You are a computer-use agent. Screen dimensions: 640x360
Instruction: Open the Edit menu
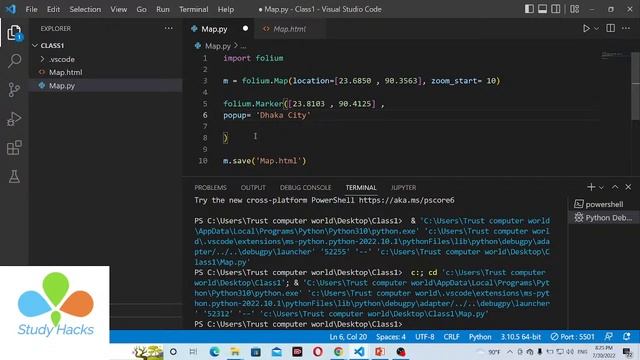(x=53, y=9)
